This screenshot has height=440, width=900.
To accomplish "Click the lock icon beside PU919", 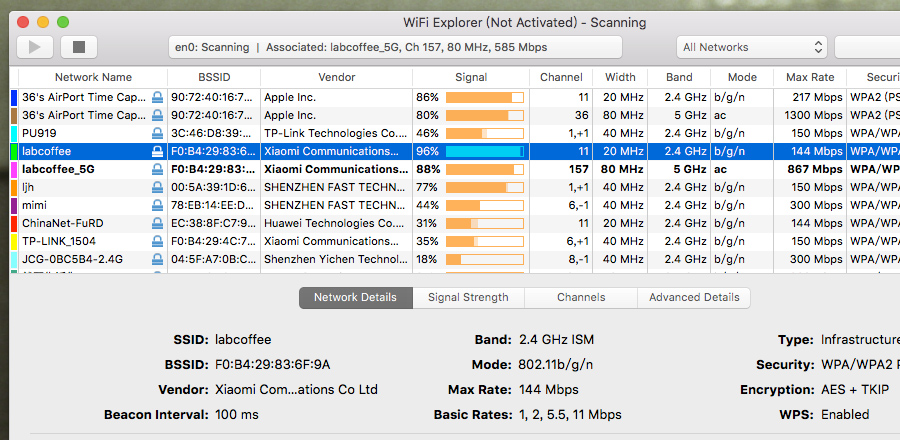I will point(157,133).
